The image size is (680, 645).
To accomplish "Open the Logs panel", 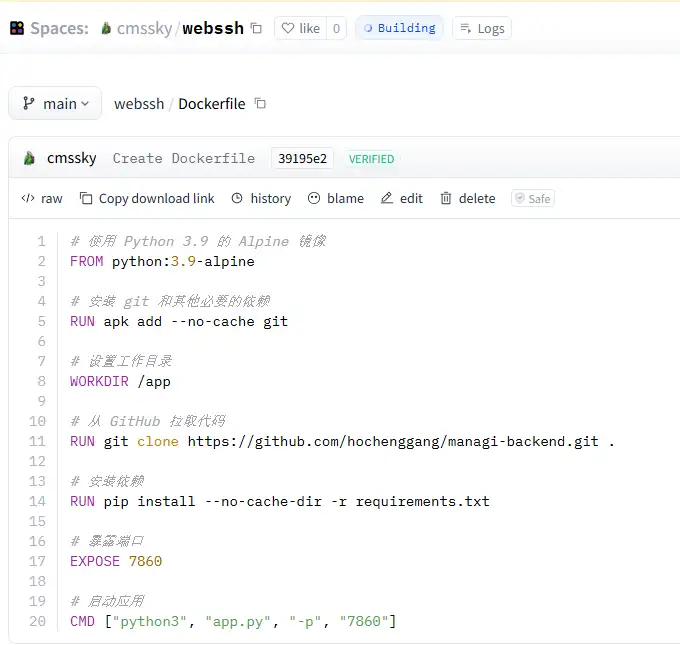I will click(482, 28).
